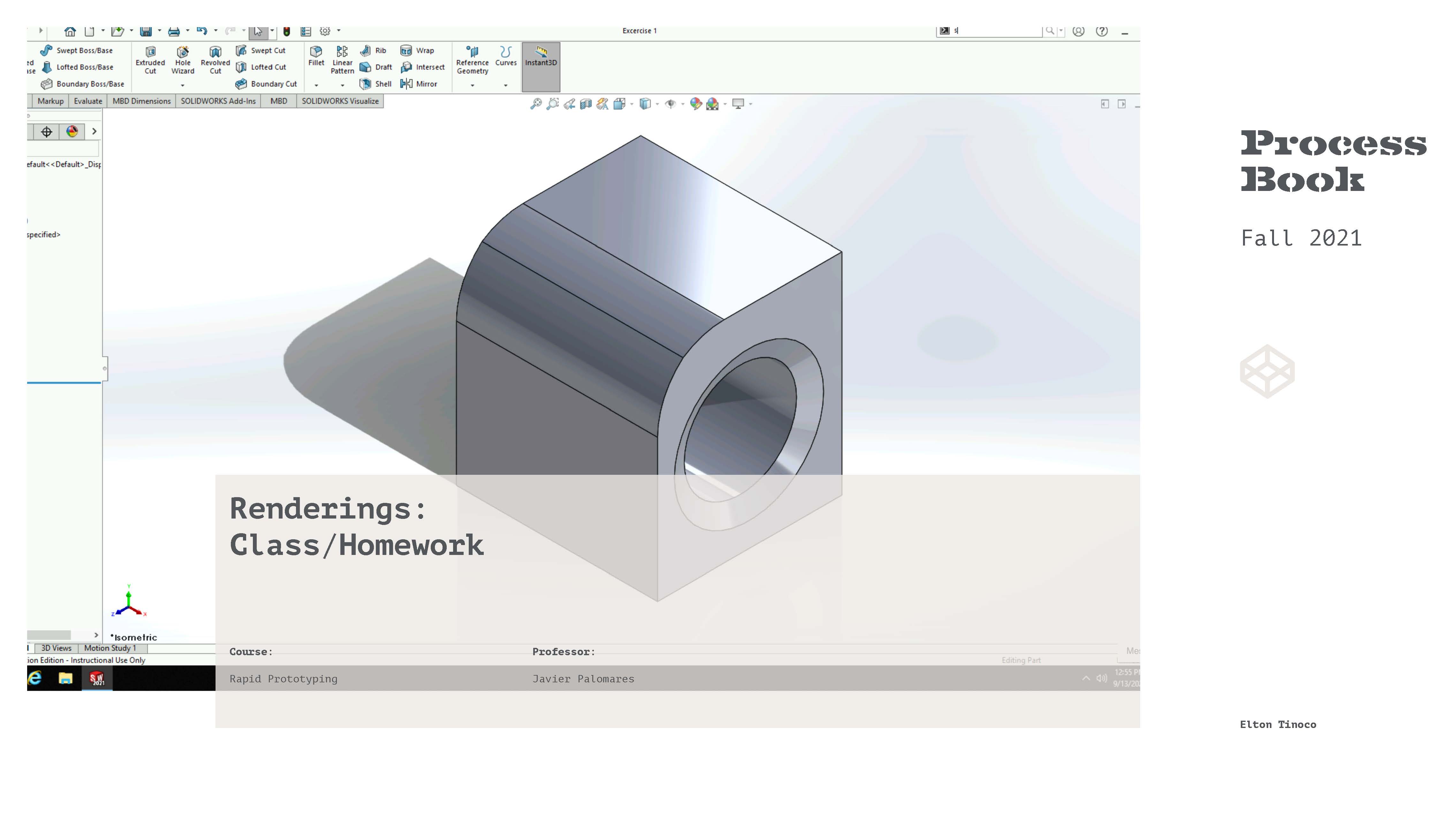Activate the Mirror feature
Screen dimensions: 1456x819
coord(419,84)
